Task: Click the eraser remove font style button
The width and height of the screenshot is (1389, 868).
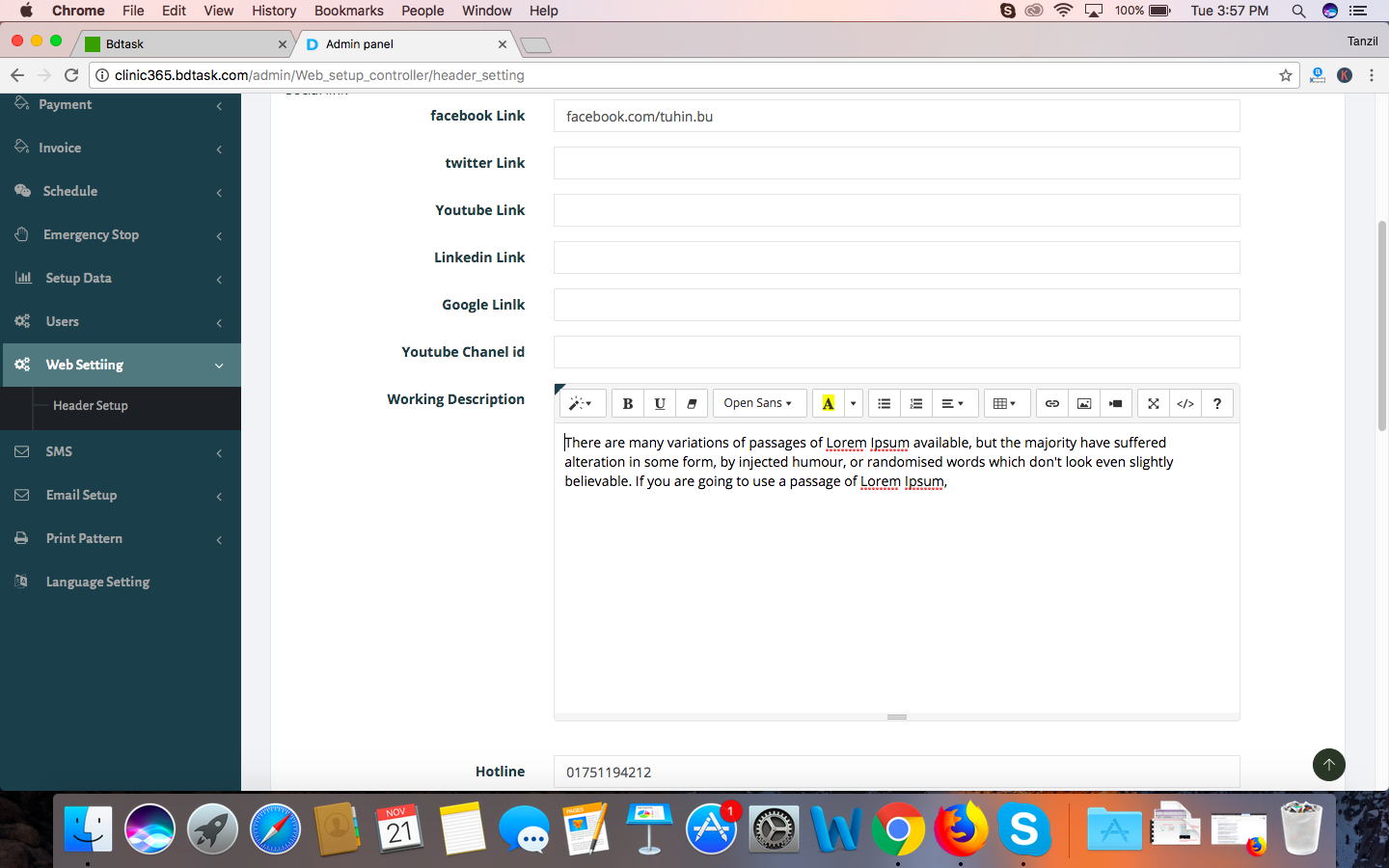Action: 692,403
